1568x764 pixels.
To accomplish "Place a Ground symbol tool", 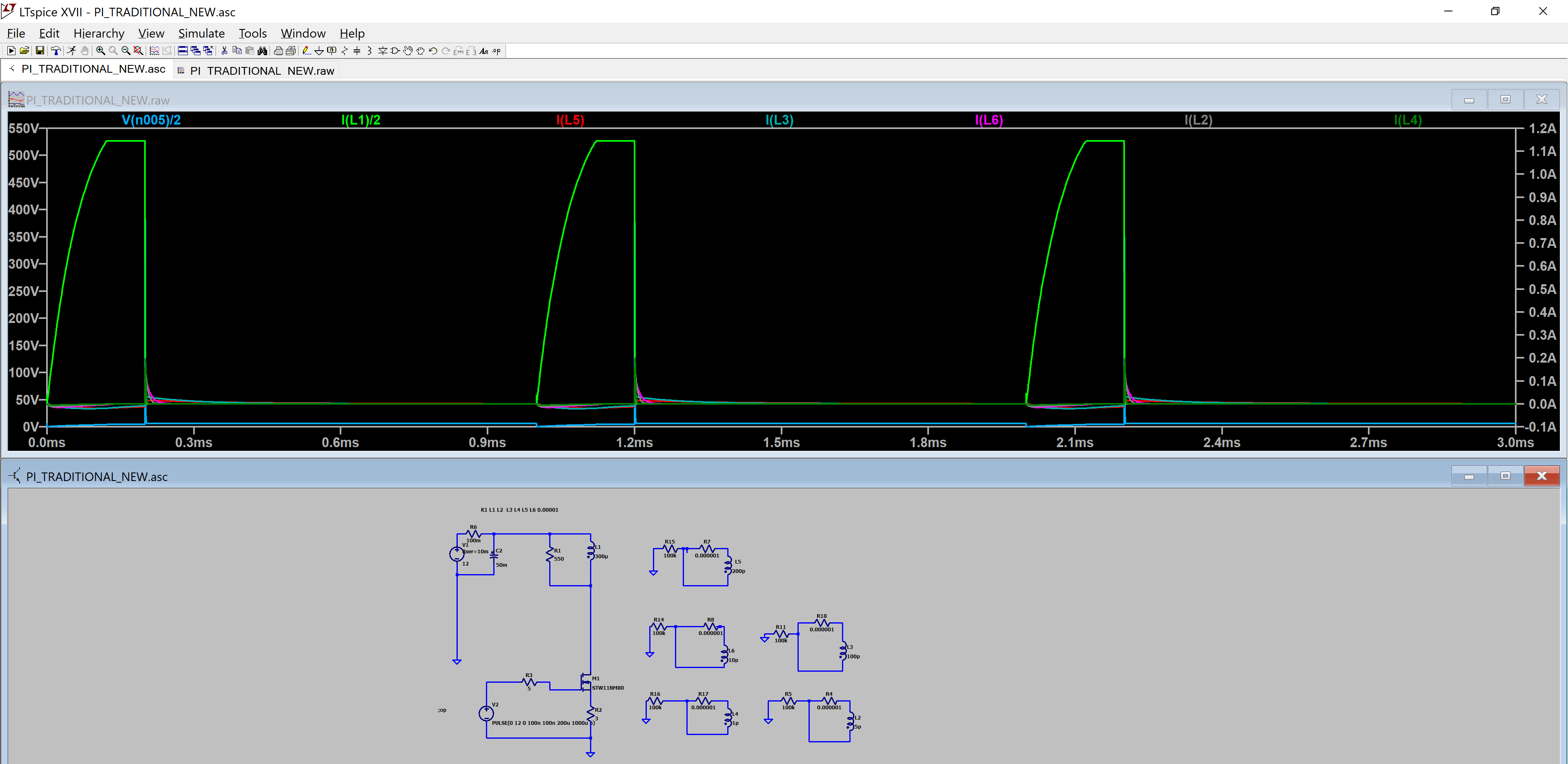I will click(319, 51).
